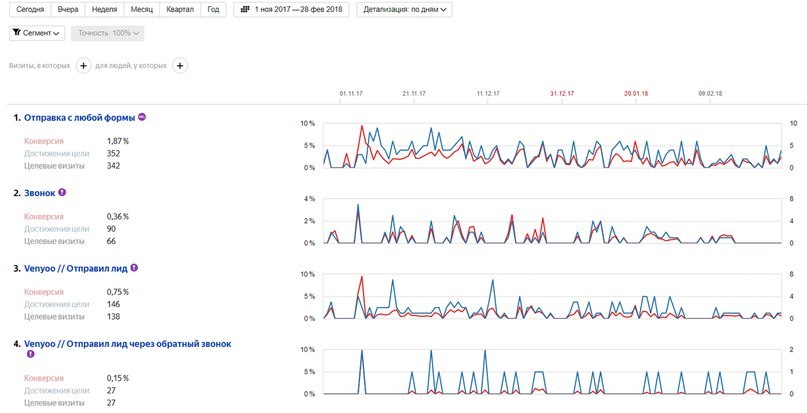Select the Год period tab
This screenshot has height=413, width=807.
click(213, 9)
